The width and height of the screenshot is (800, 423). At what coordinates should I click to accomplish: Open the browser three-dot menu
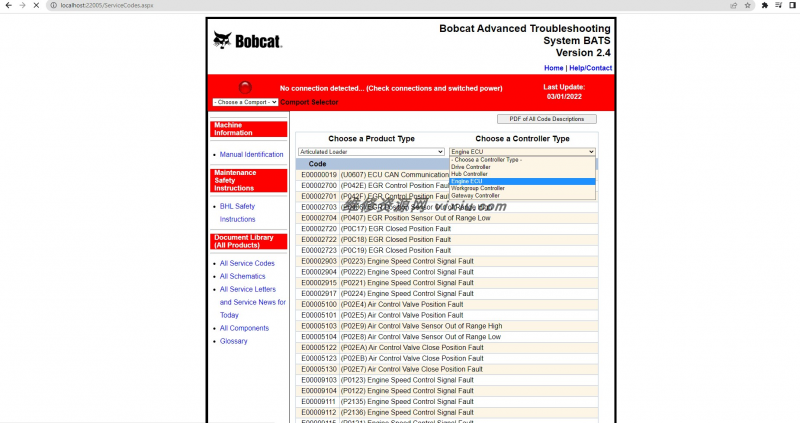(x=793, y=5)
